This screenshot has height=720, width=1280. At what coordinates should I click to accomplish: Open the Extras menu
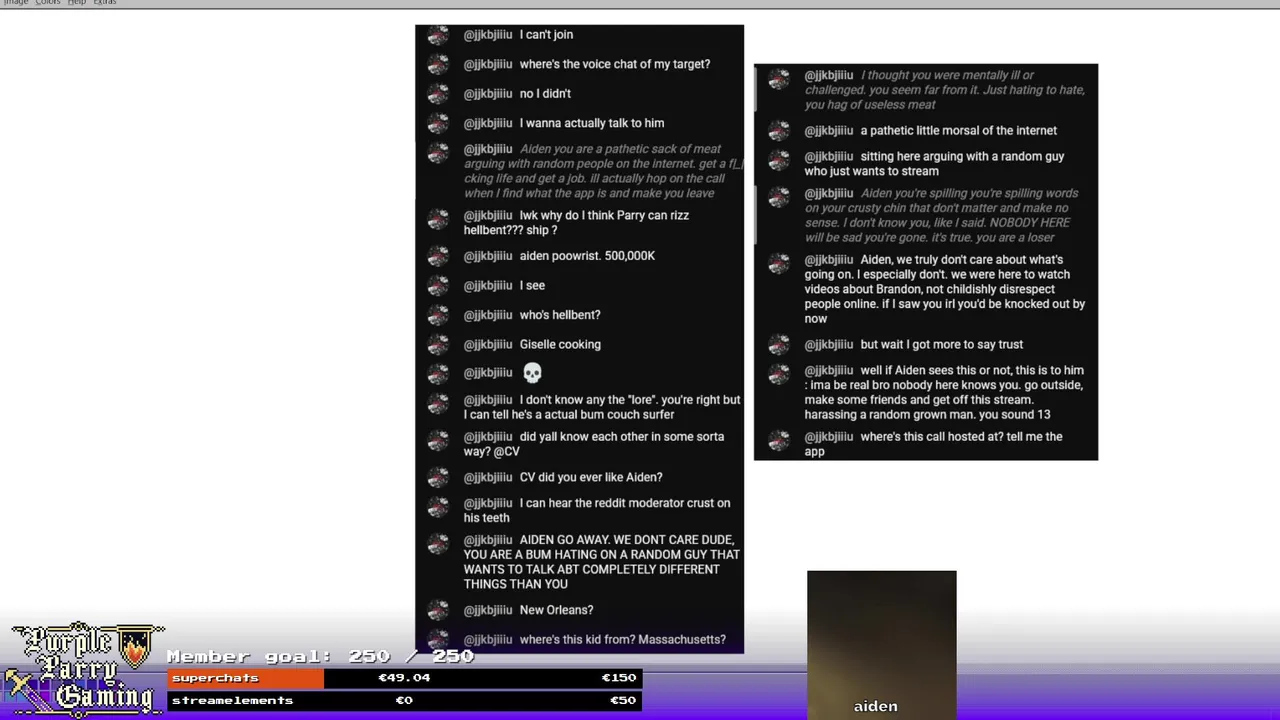pyautogui.click(x=105, y=3)
